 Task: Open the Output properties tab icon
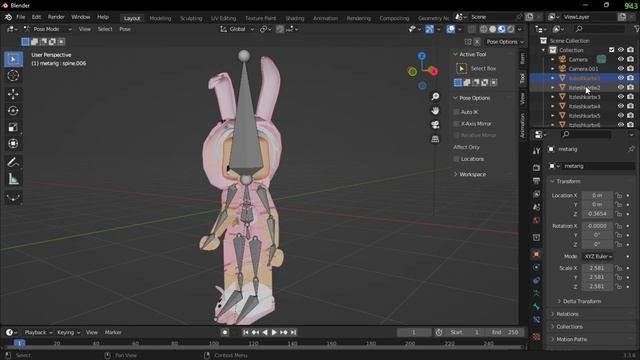click(536, 181)
